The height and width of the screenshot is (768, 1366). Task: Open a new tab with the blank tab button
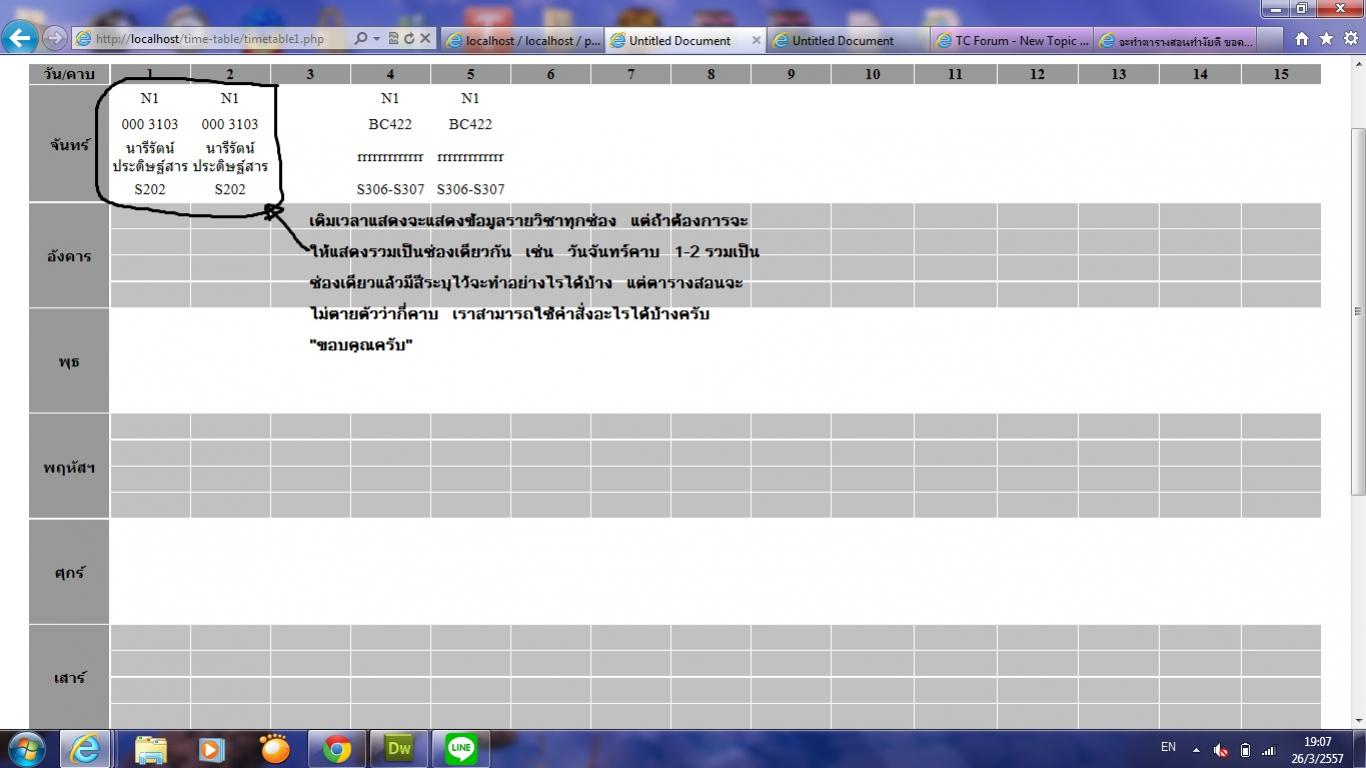coord(1269,40)
